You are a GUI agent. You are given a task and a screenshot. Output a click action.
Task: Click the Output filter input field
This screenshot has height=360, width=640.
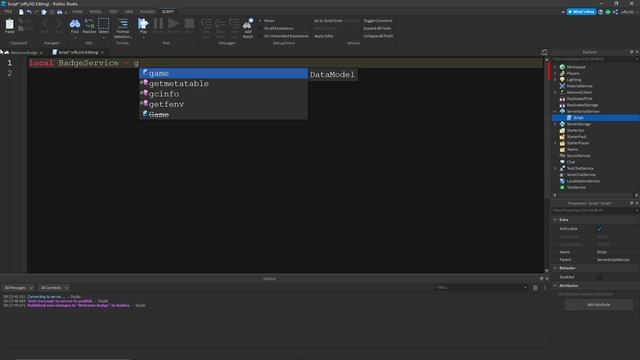coord(482,287)
